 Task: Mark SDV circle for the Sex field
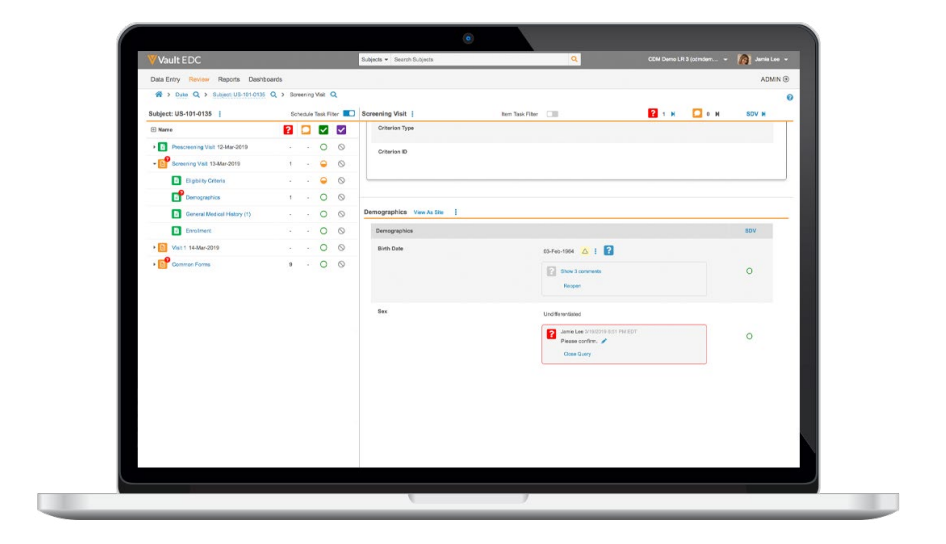point(750,336)
